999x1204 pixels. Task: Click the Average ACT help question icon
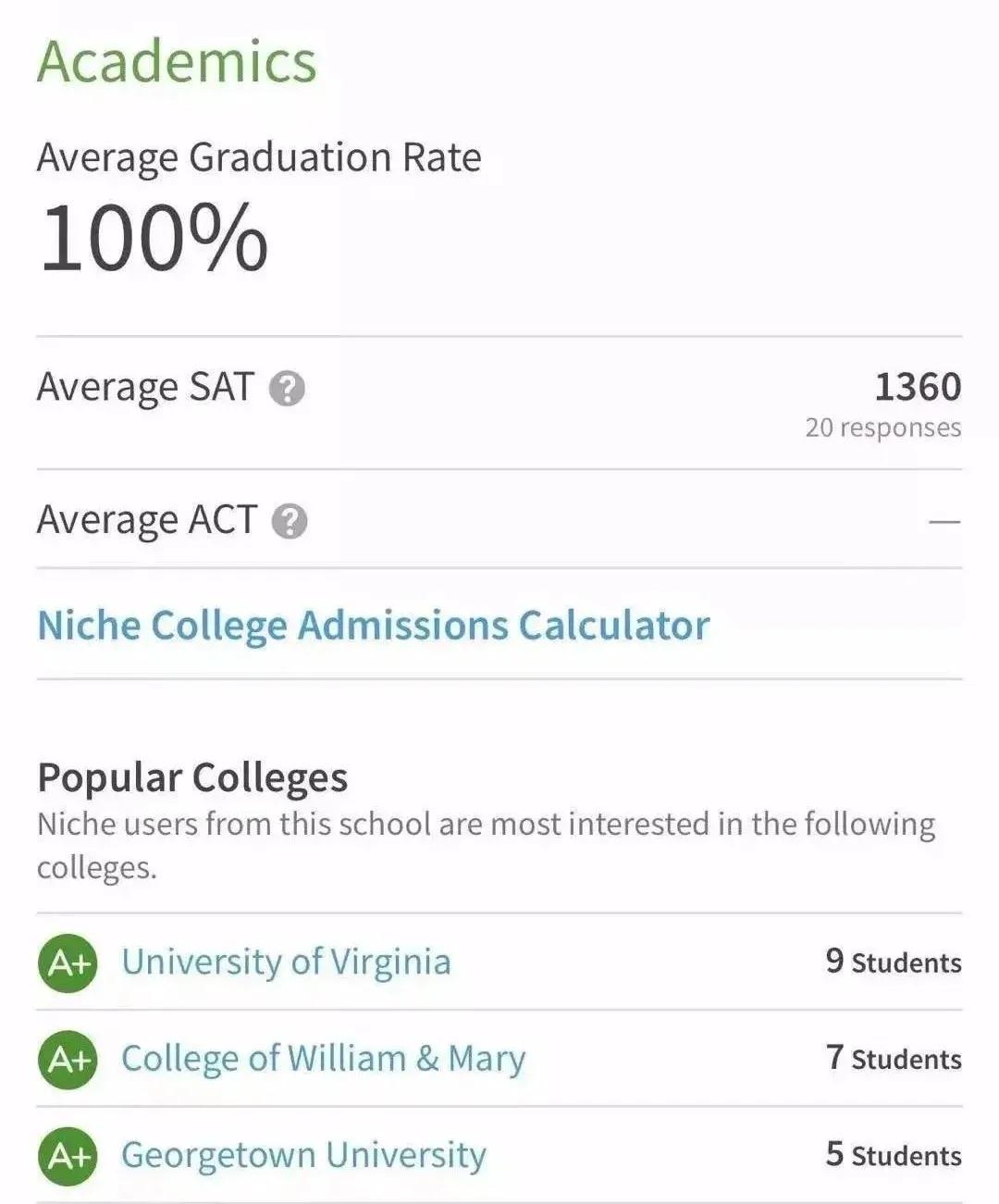point(290,521)
